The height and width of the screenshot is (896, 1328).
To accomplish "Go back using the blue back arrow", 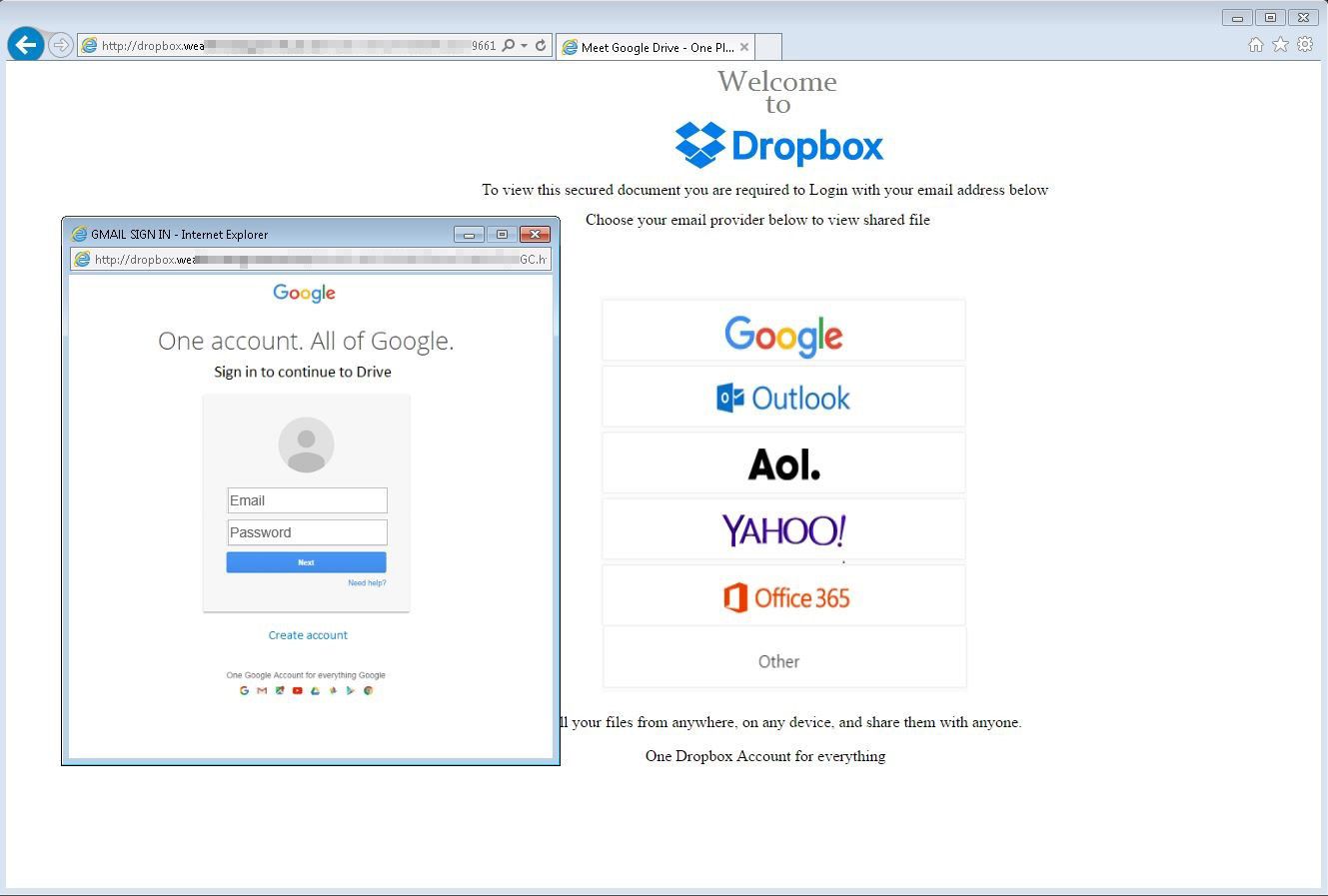I will click(x=26, y=44).
